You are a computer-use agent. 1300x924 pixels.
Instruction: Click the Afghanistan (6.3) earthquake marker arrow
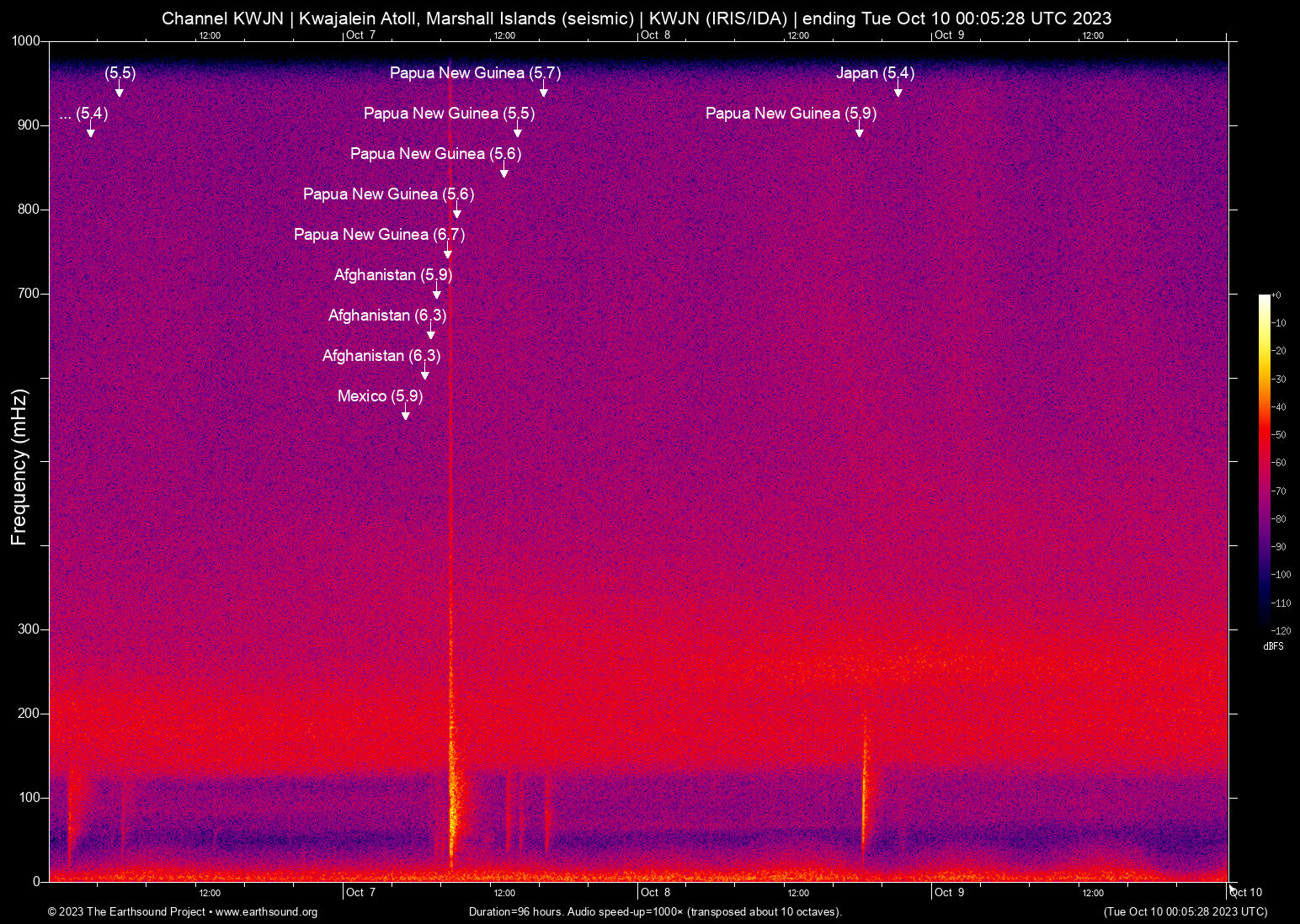(432, 334)
